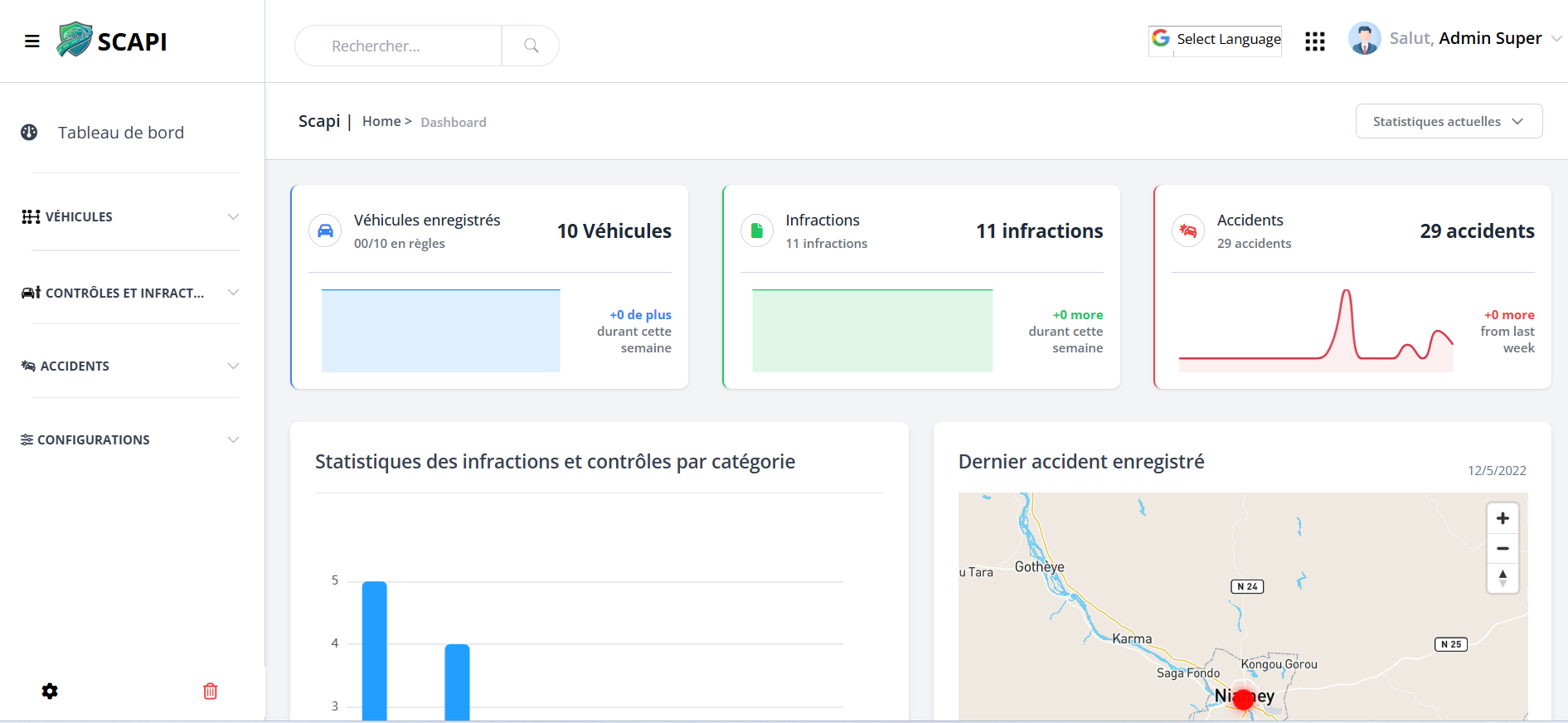This screenshot has height=723, width=1568.
Task: Click the Dashboard breadcrumb
Action: [454, 122]
